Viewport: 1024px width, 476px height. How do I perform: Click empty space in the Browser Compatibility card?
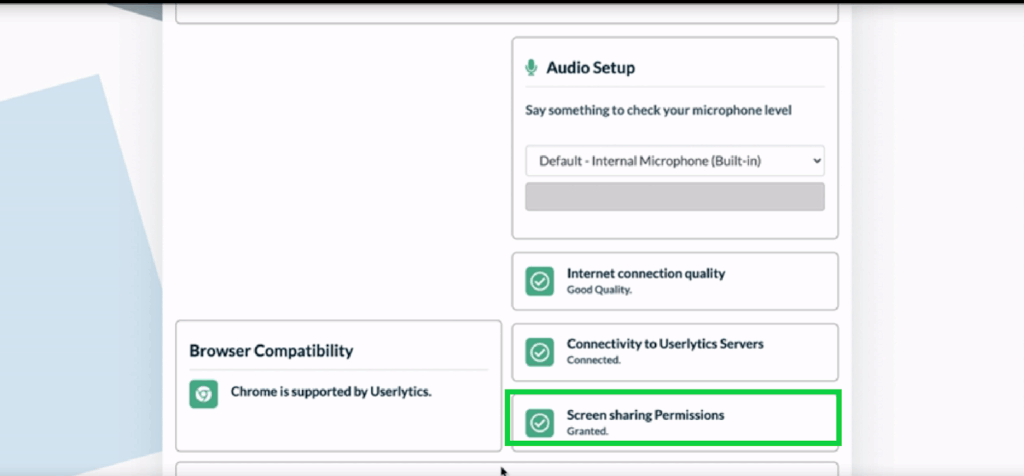click(x=340, y=430)
